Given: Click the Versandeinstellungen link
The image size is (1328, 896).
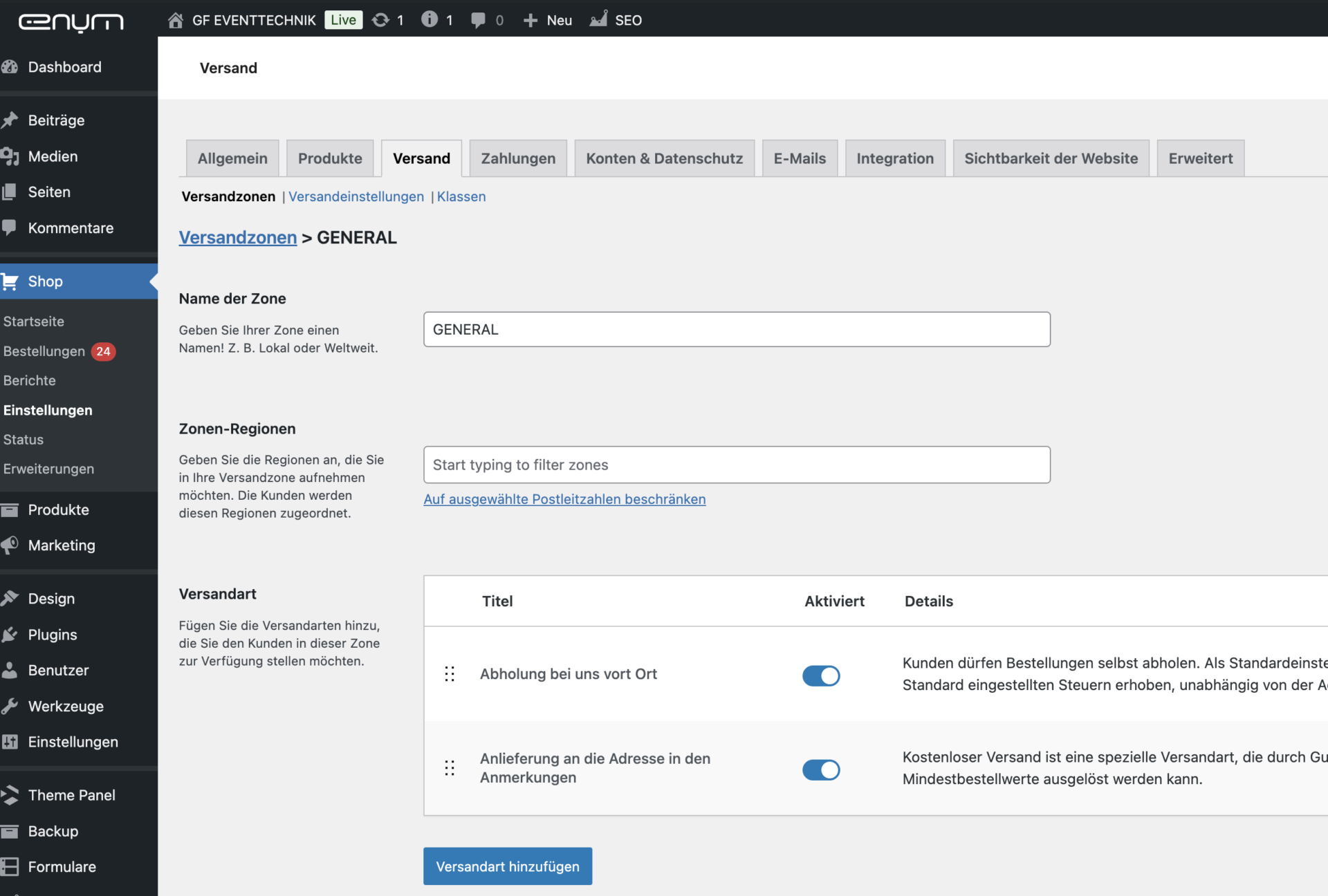Looking at the screenshot, I should 356,196.
